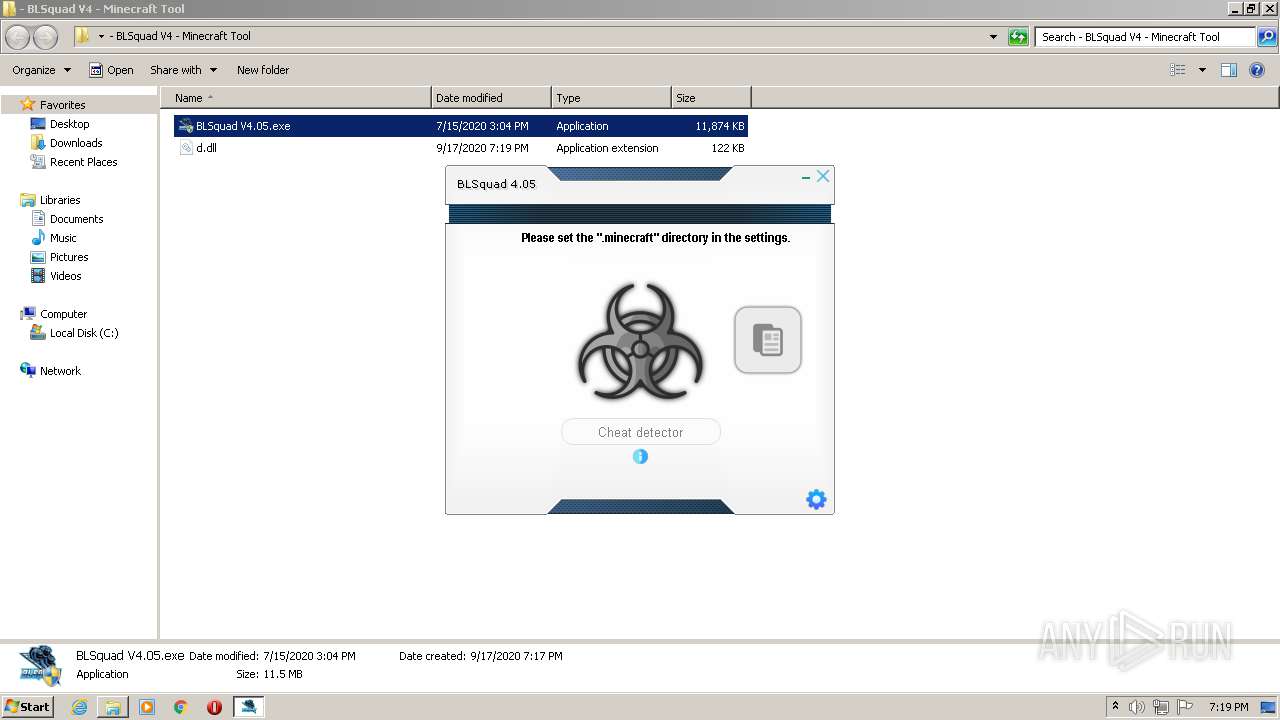1280x720 pixels.
Task: Expand the Organize dropdown arrow
Action: point(67,70)
